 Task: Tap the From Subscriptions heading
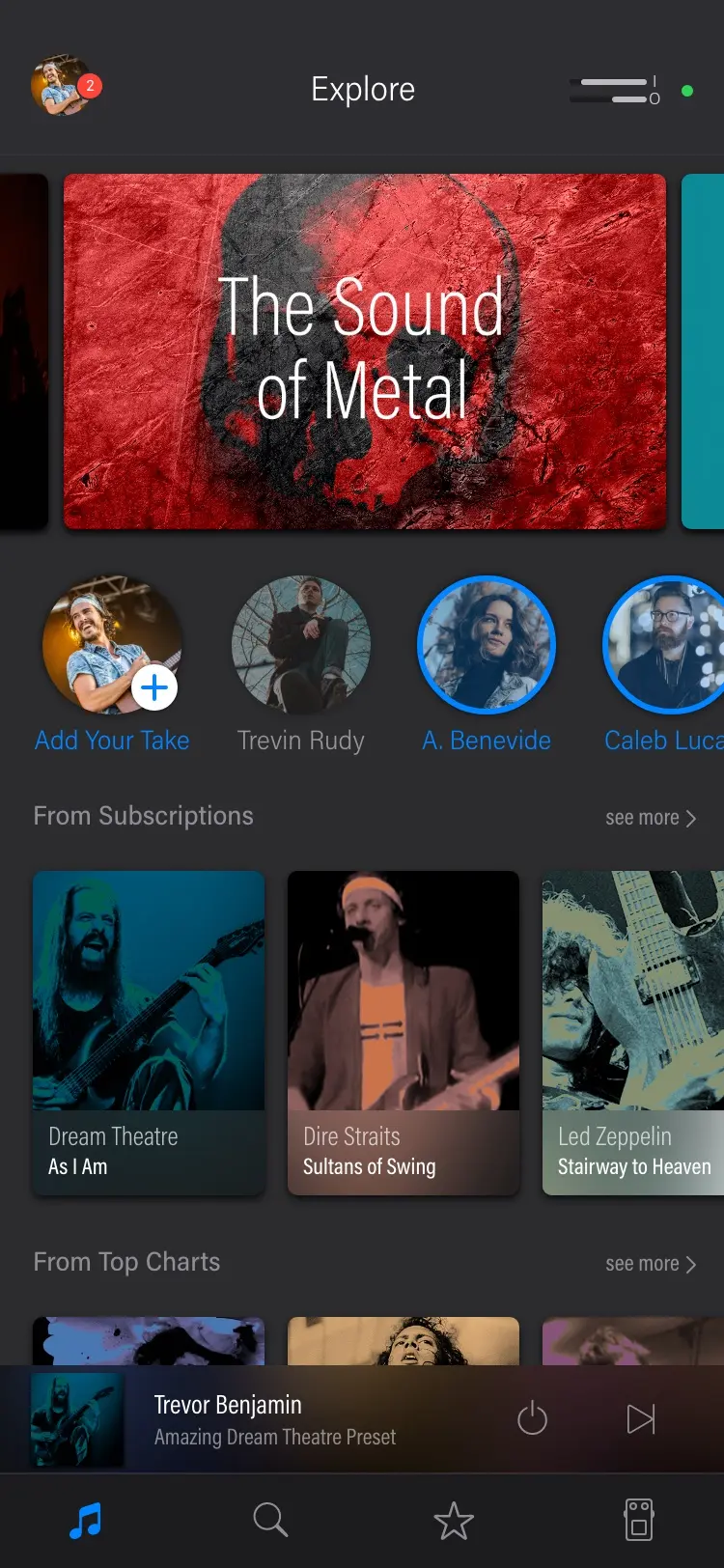coord(144,816)
